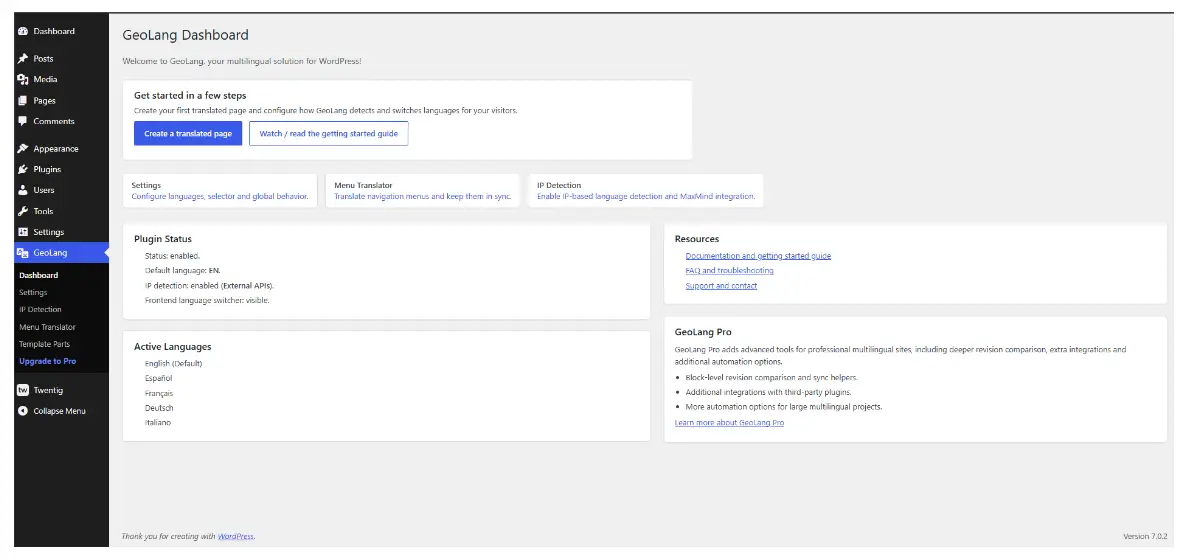Click the WordPress link in footer
Screen dimensions: 1200x560
click(235, 537)
